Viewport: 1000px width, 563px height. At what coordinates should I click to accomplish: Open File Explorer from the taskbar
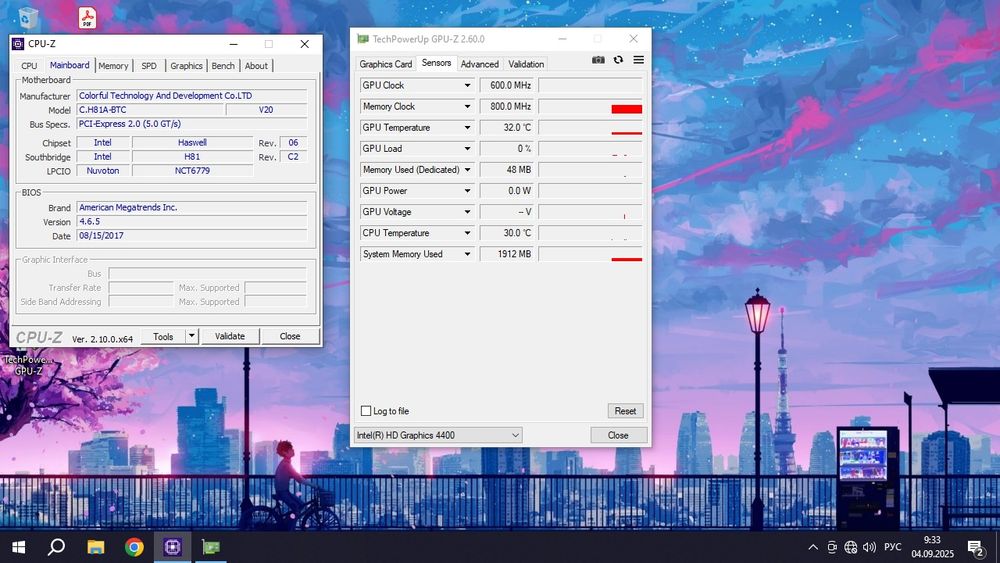coord(96,547)
